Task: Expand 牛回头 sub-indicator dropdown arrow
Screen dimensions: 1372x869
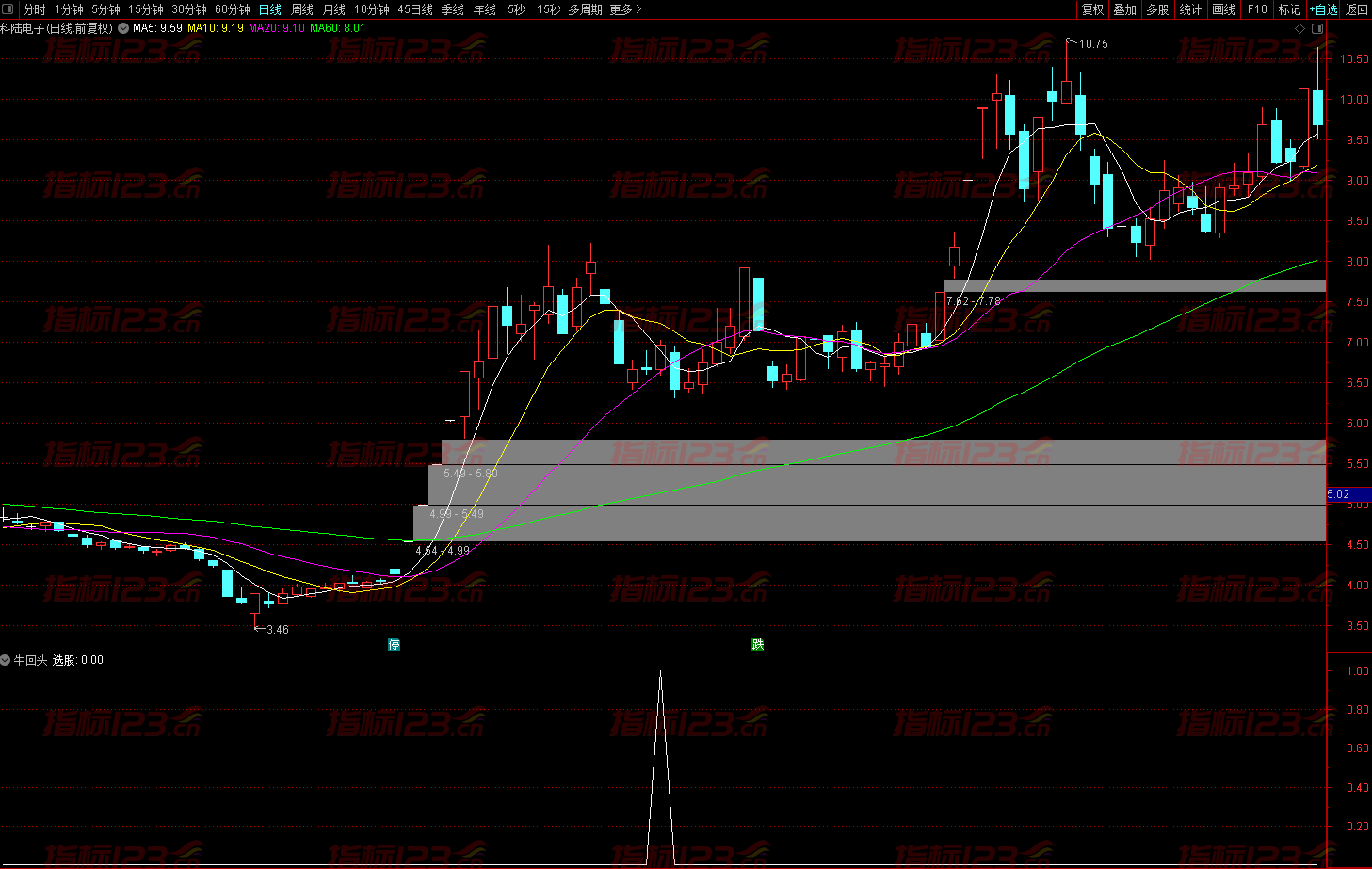Action: click(6, 660)
